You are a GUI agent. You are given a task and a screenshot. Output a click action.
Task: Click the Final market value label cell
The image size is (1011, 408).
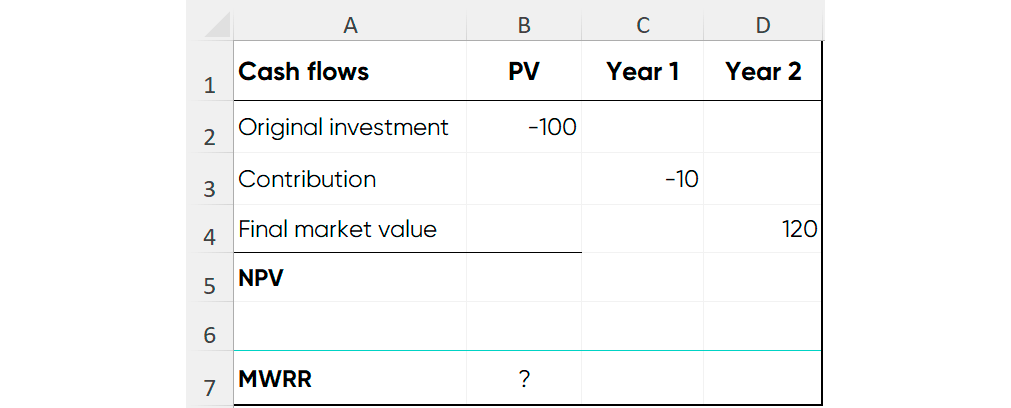pyautogui.click(x=349, y=229)
